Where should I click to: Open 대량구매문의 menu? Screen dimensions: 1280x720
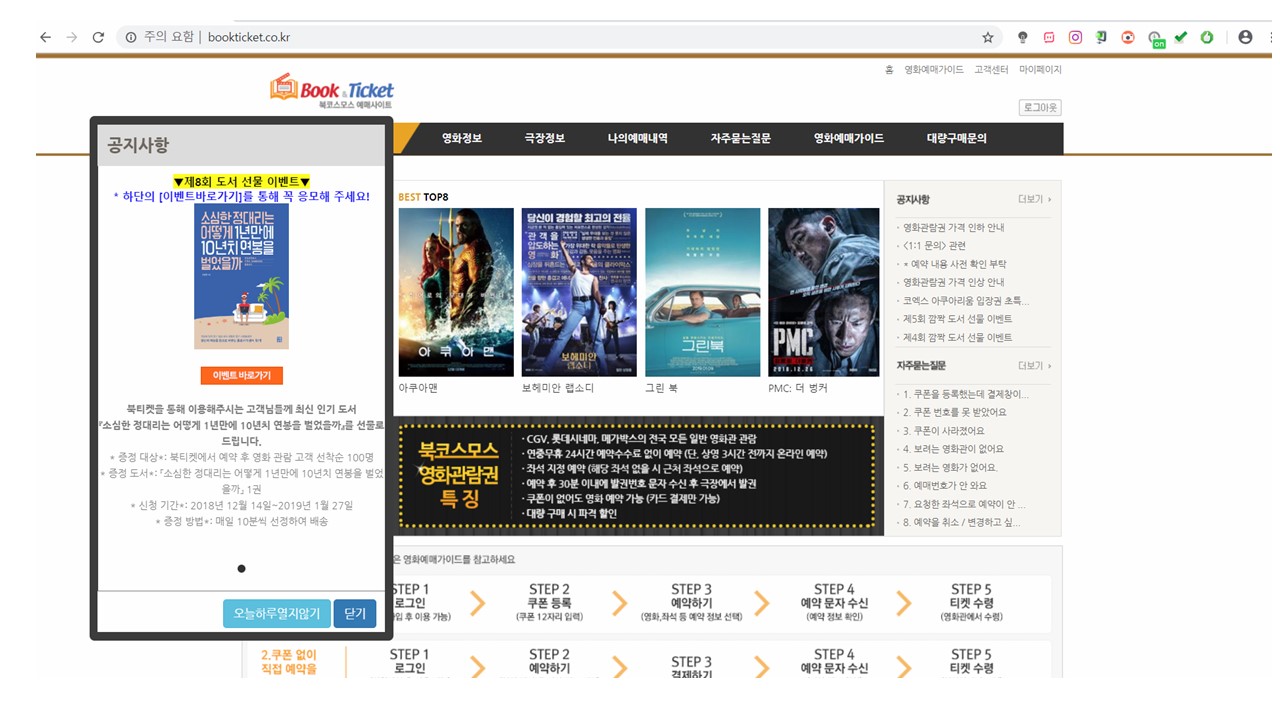click(x=957, y=138)
